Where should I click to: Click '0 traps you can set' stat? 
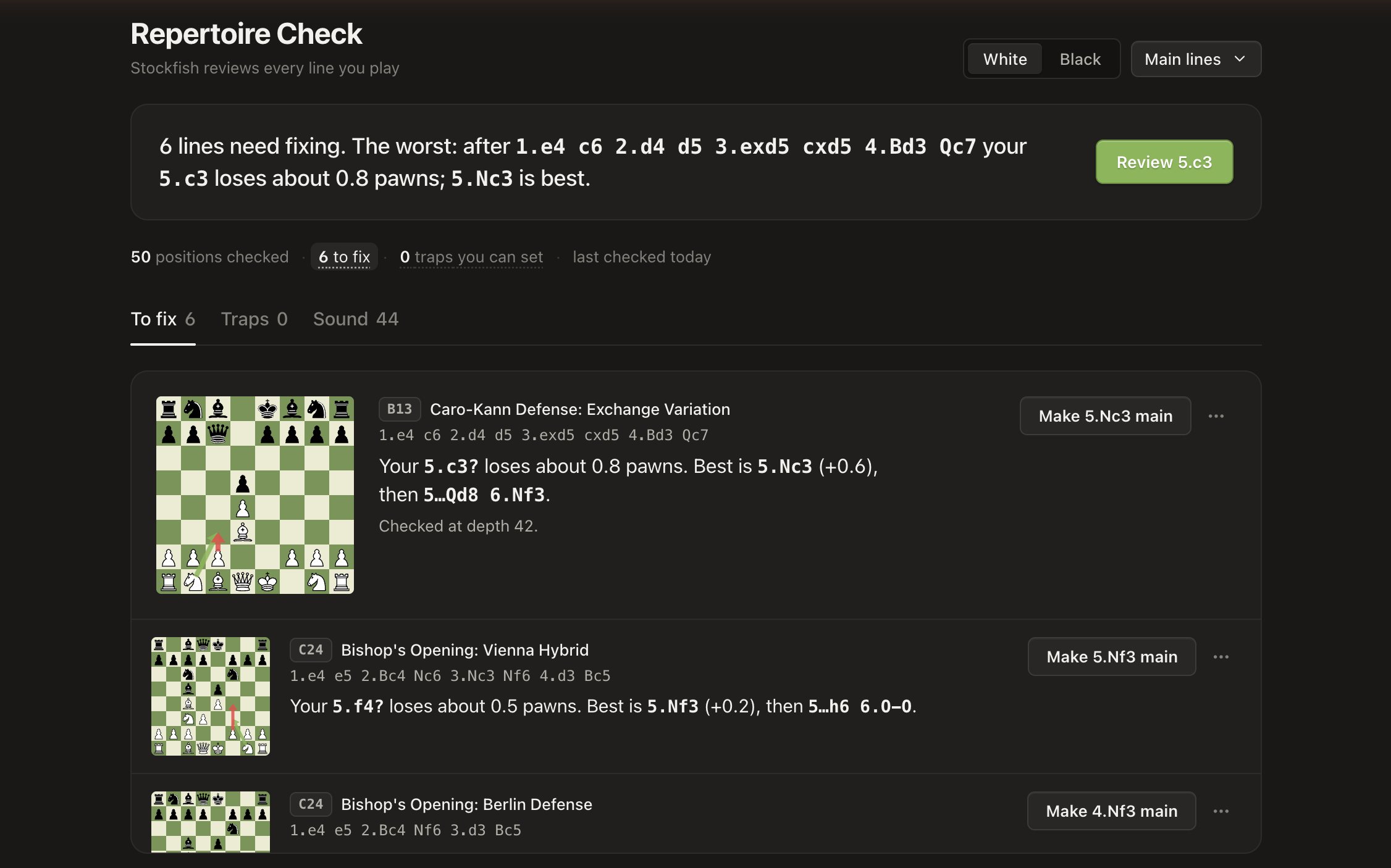(x=471, y=257)
